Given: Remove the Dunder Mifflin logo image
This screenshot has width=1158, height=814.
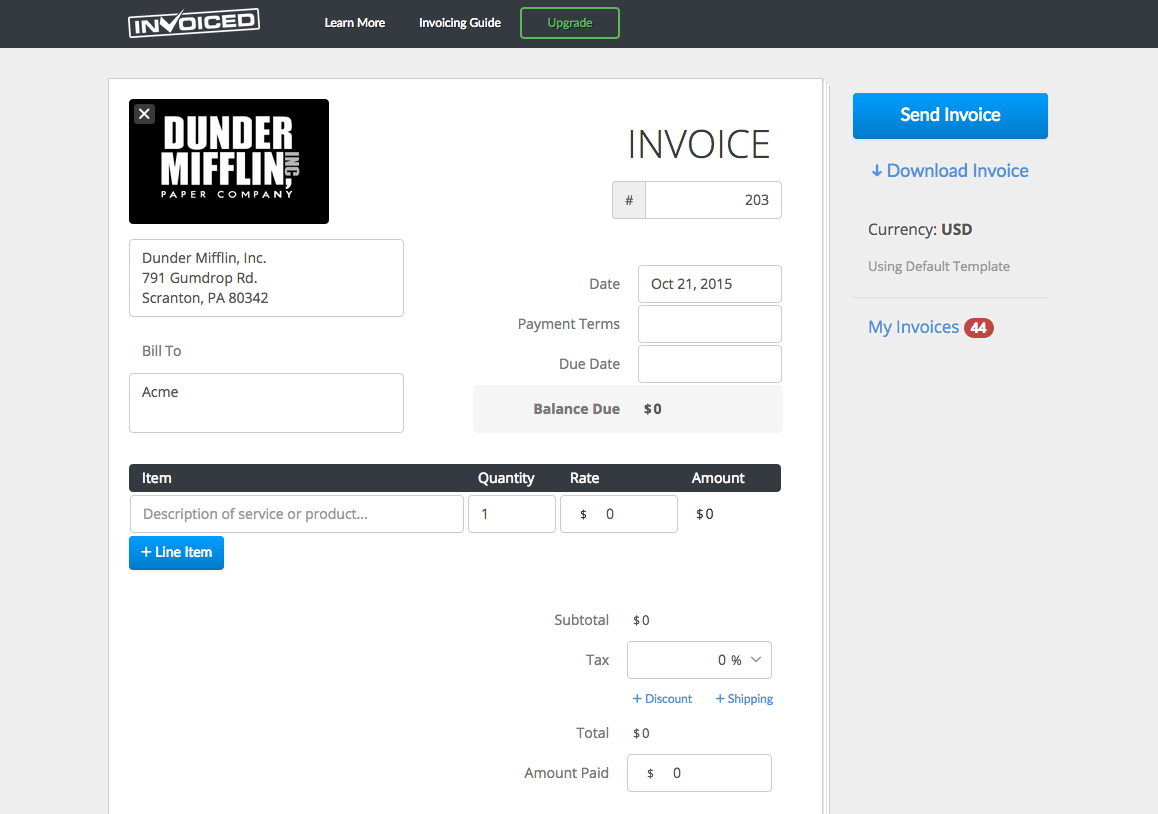Looking at the screenshot, I should [x=145, y=114].
